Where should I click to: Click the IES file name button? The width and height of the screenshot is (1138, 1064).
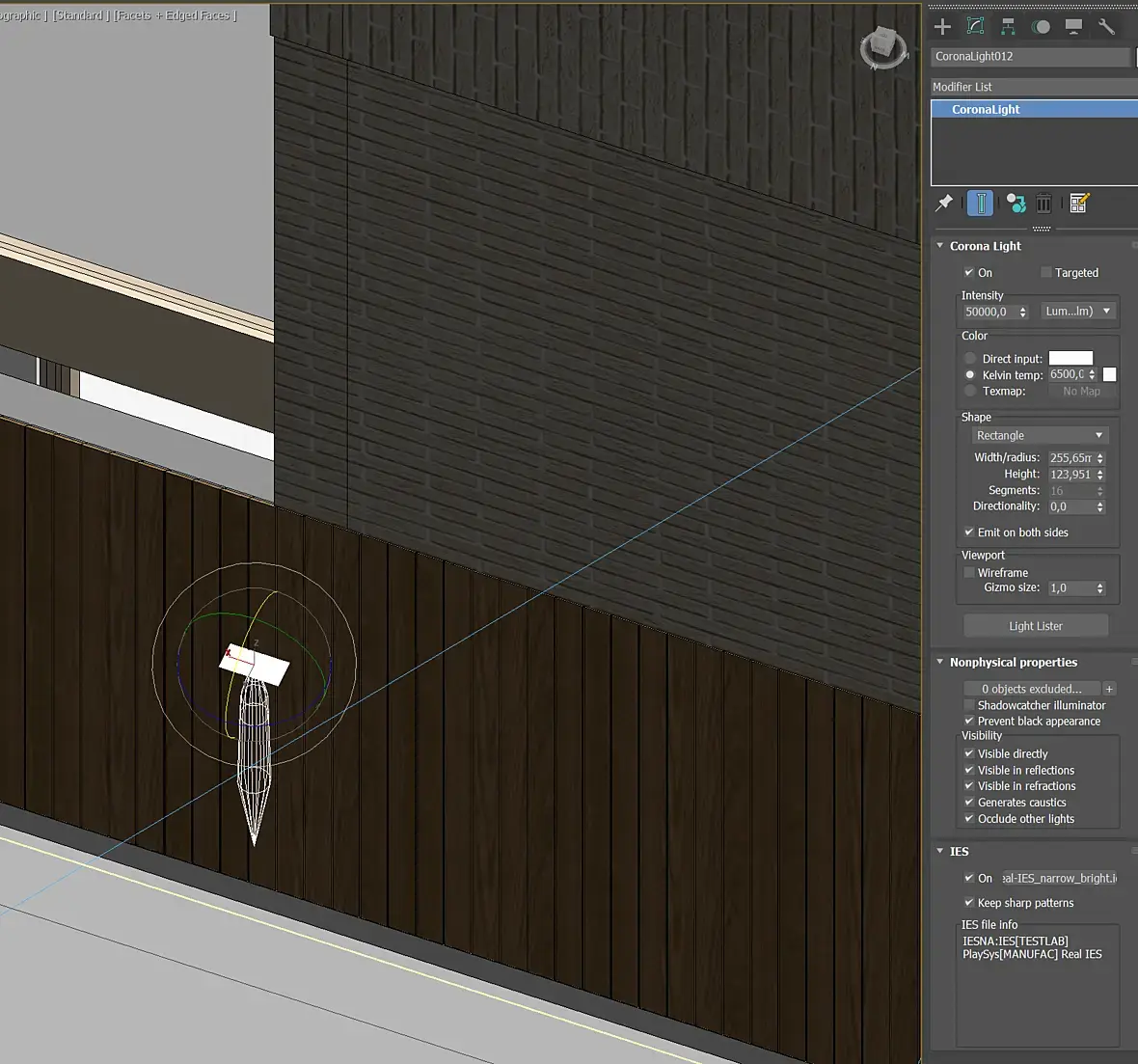(1060, 878)
